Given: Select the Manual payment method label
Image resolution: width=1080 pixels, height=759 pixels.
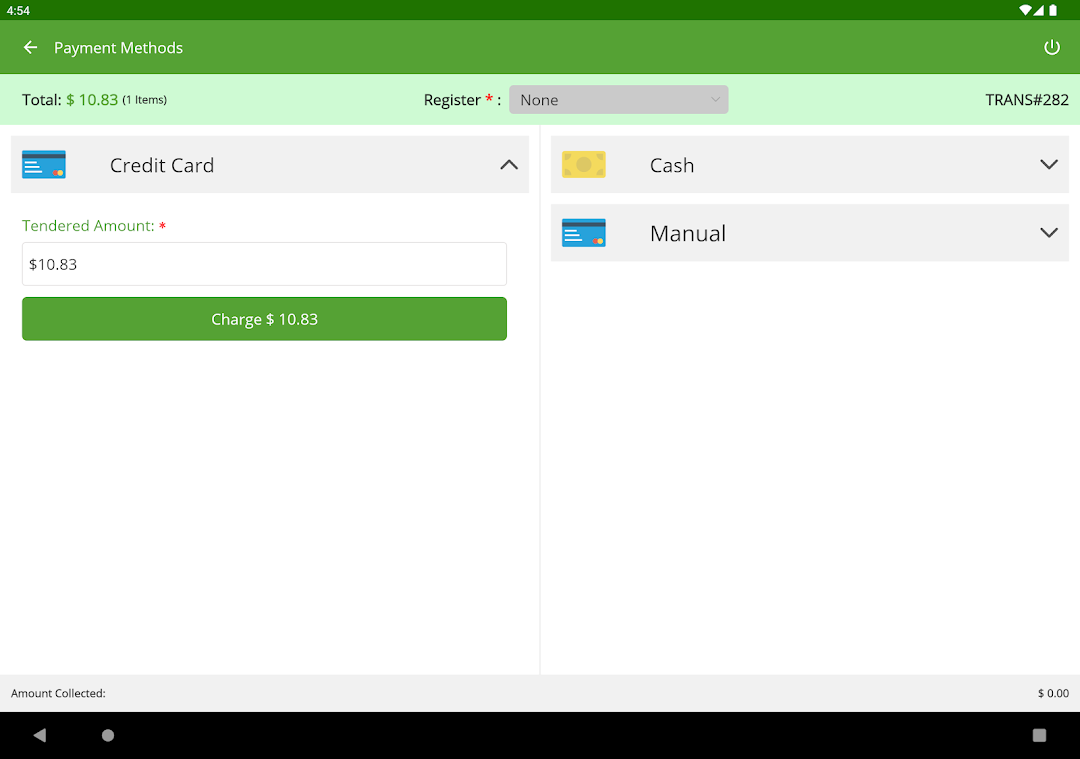Looking at the screenshot, I should coord(687,234).
